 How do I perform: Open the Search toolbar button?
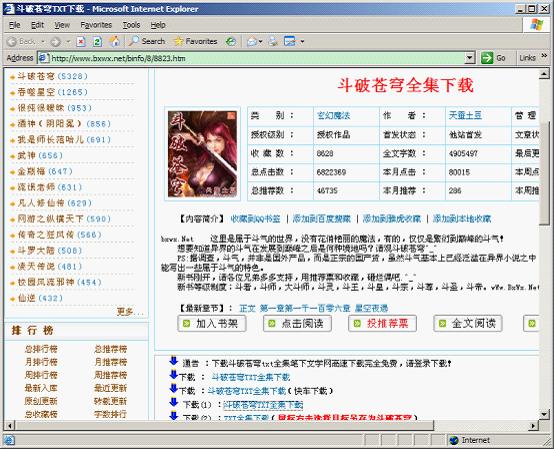[147, 41]
